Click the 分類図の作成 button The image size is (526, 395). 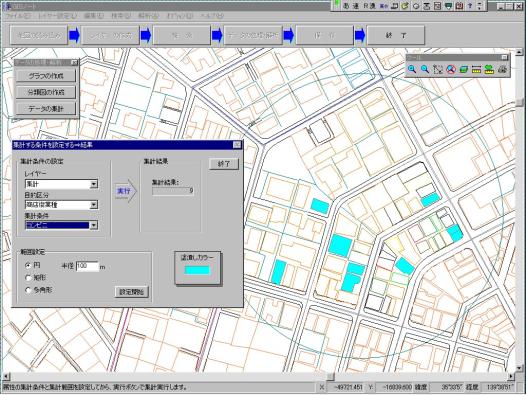click(46, 92)
